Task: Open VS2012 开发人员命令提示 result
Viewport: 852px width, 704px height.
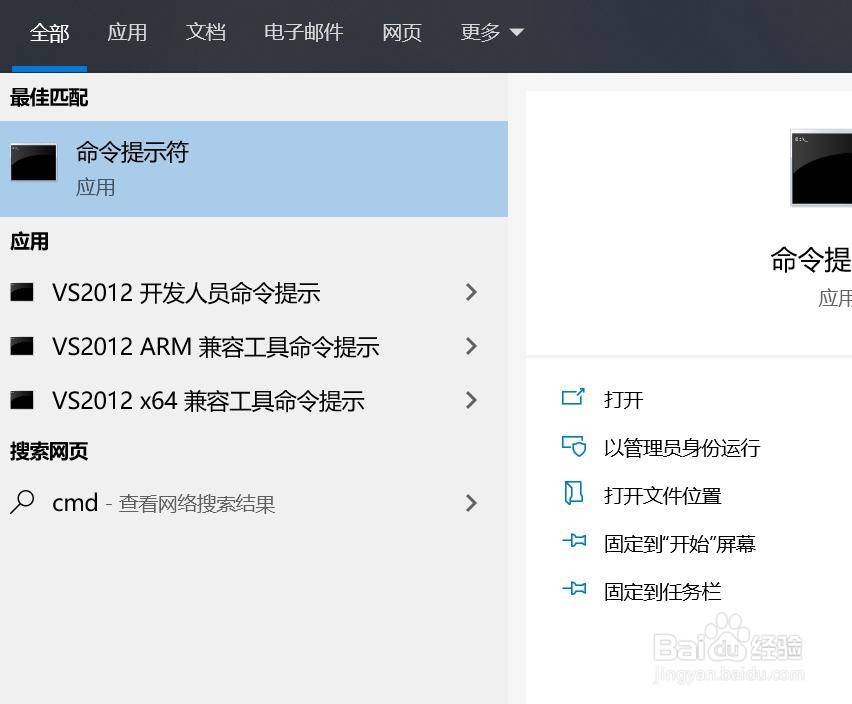Action: (x=254, y=293)
